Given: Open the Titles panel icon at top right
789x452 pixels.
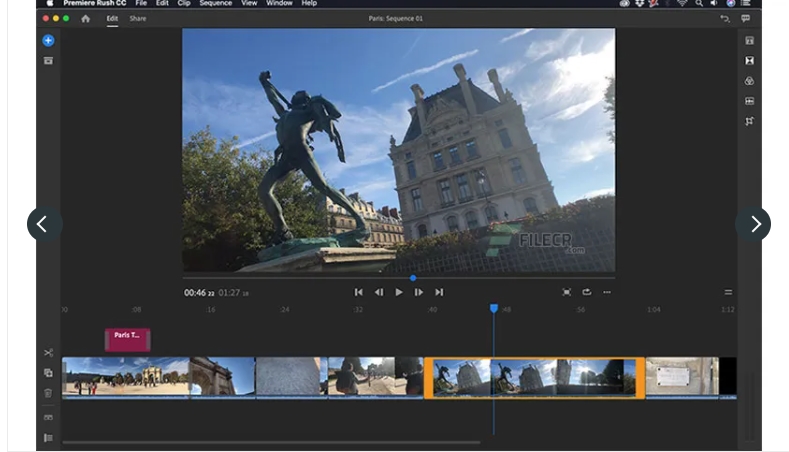Looking at the screenshot, I should [x=749, y=41].
